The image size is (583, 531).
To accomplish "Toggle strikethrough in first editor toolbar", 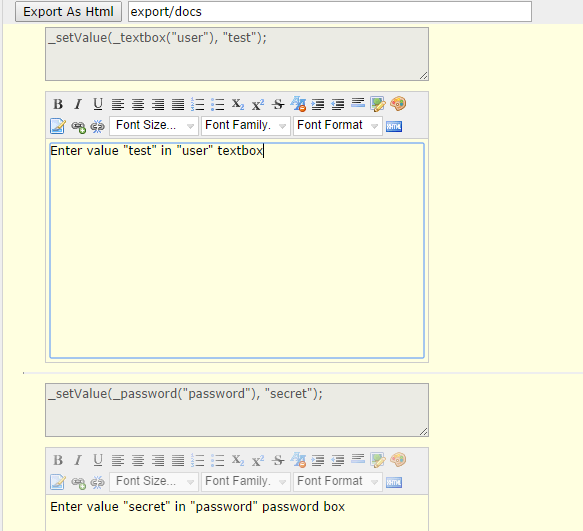I will click(x=278, y=104).
